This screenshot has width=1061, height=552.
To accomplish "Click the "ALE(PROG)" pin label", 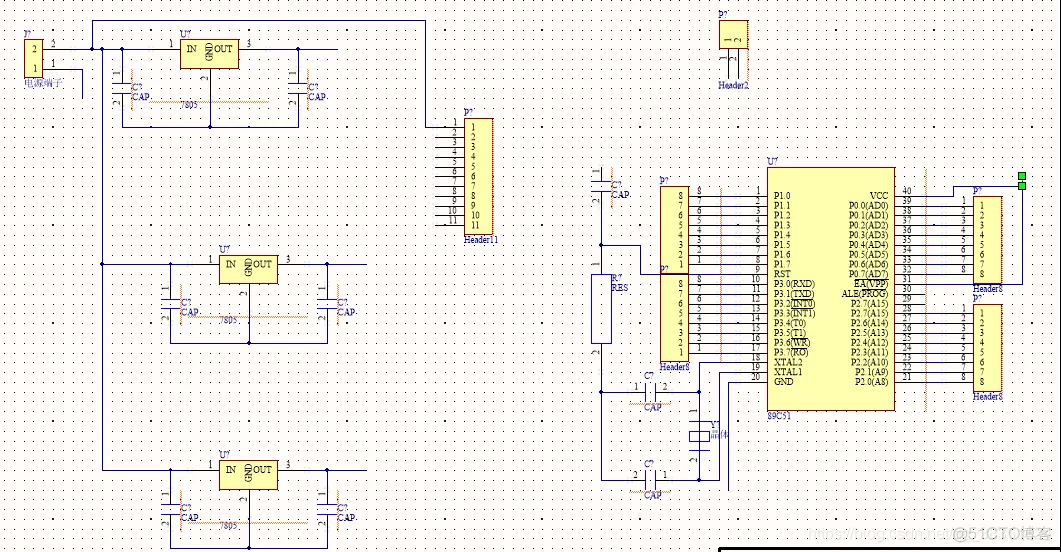I will pyautogui.click(x=864, y=294).
